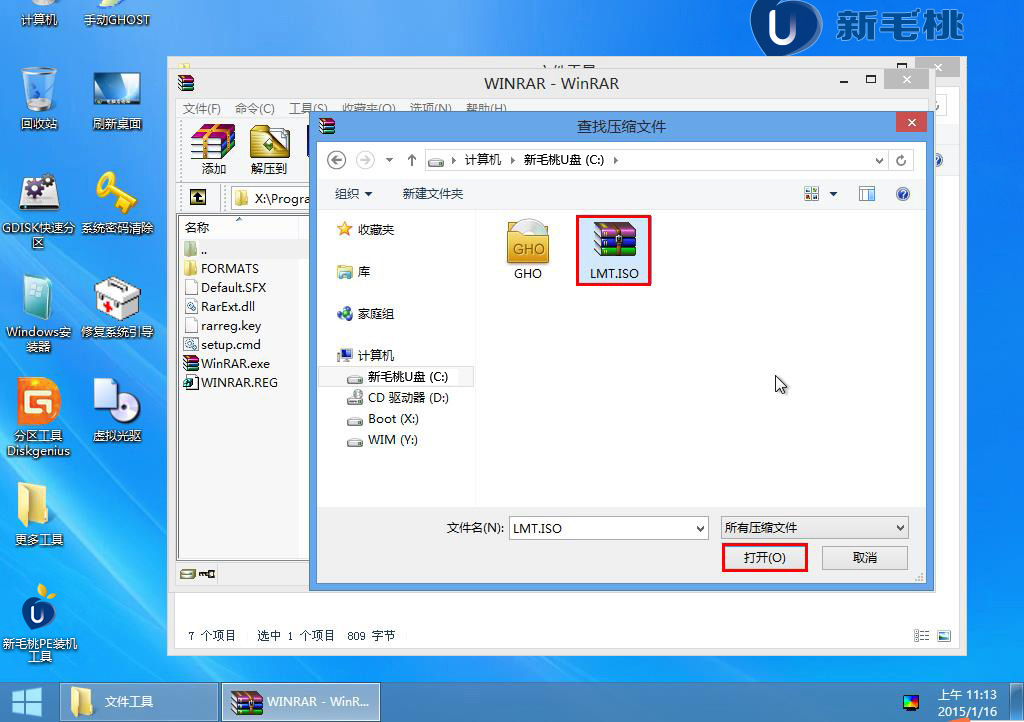
Task: Toggle the preview pane button
Action: [867, 194]
